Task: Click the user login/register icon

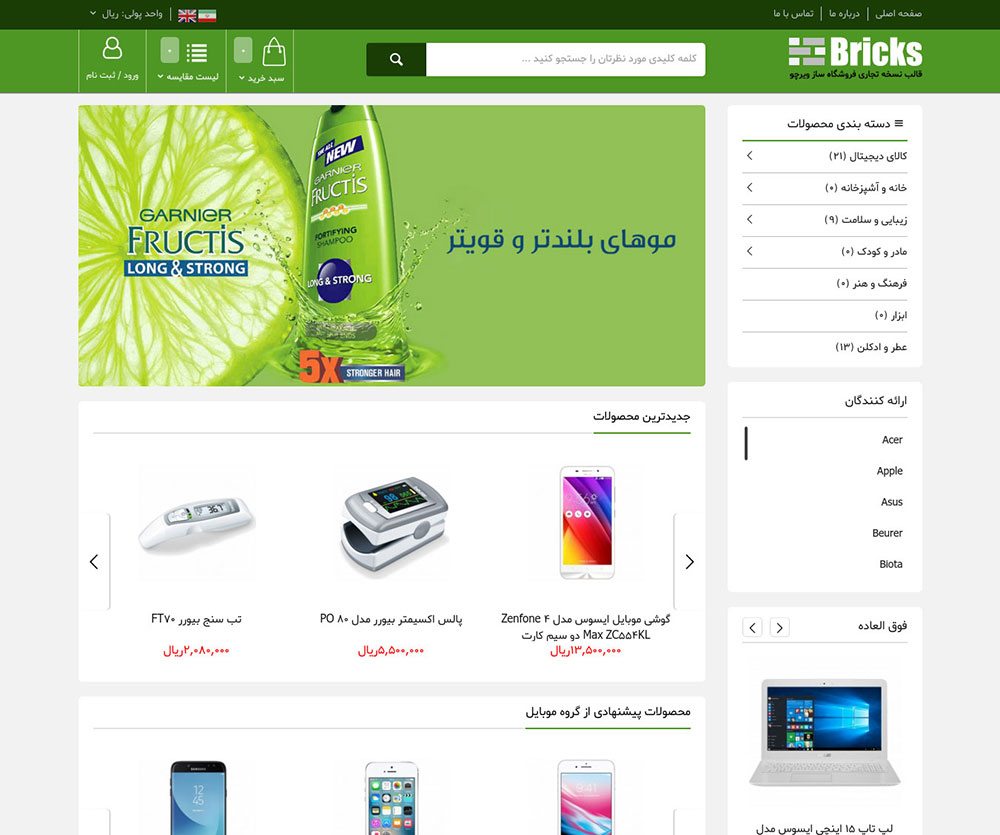Action: [112, 48]
